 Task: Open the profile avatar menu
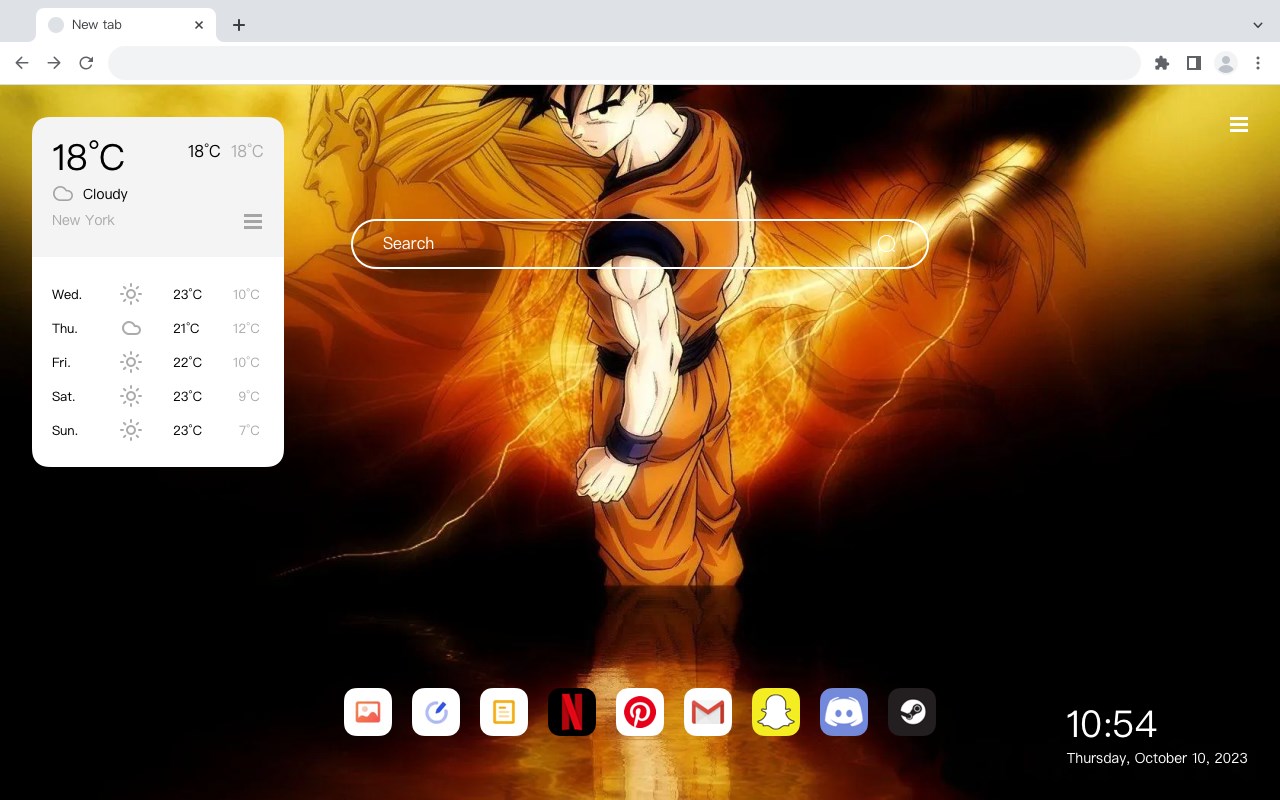[1226, 63]
